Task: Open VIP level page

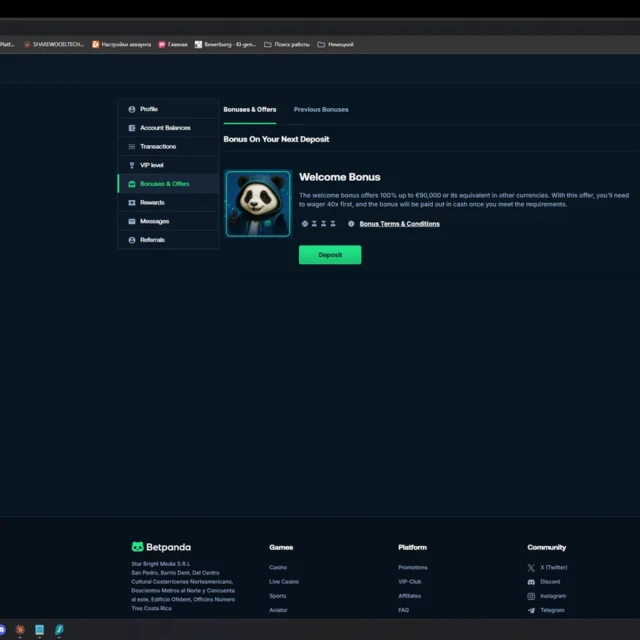Action: 168,165
